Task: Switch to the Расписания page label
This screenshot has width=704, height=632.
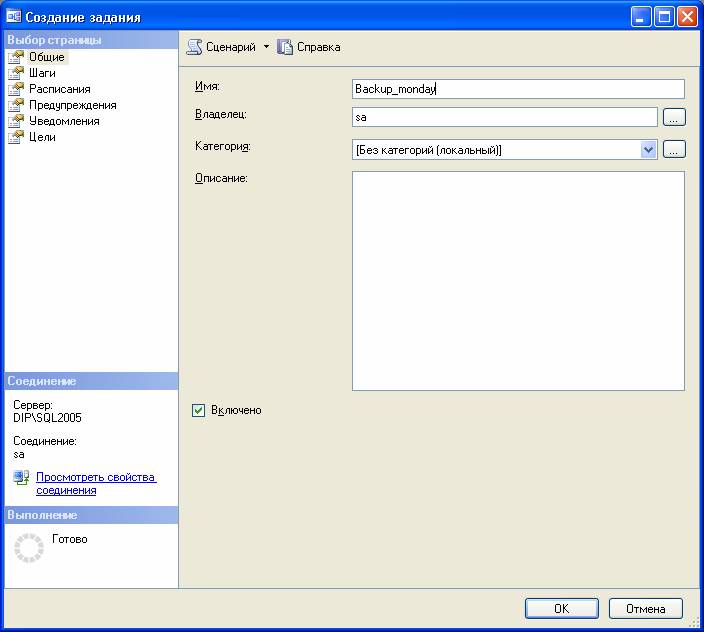Action: tap(59, 89)
